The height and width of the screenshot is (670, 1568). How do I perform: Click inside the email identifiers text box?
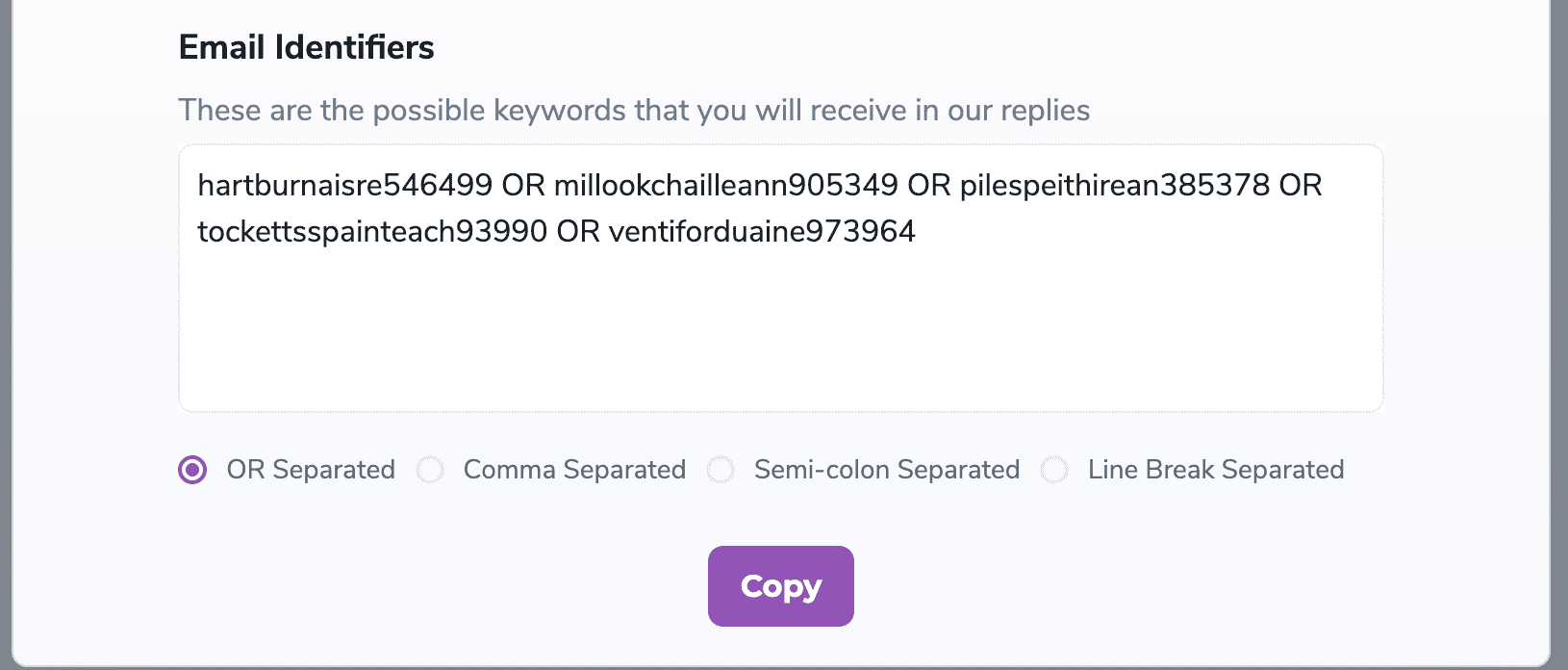click(x=780, y=318)
